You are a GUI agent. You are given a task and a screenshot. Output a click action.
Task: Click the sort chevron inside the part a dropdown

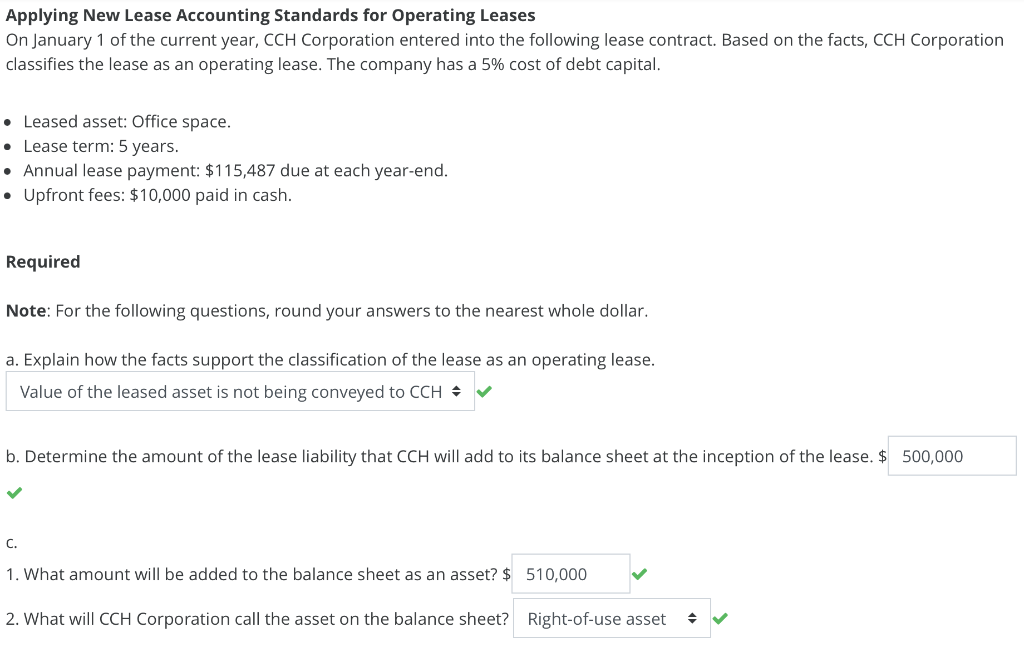click(455, 391)
